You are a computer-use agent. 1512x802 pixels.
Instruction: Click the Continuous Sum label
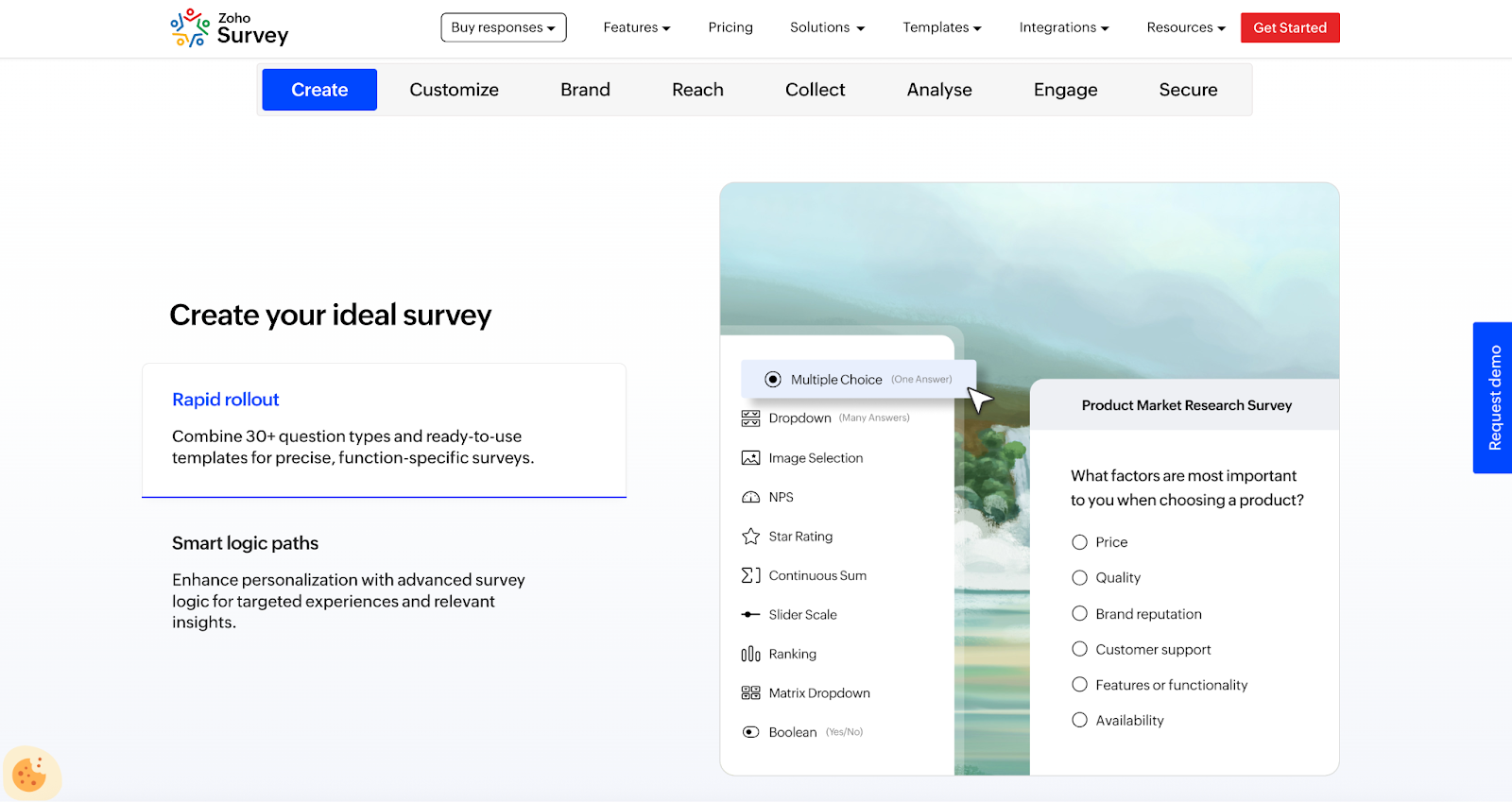point(817,575)
